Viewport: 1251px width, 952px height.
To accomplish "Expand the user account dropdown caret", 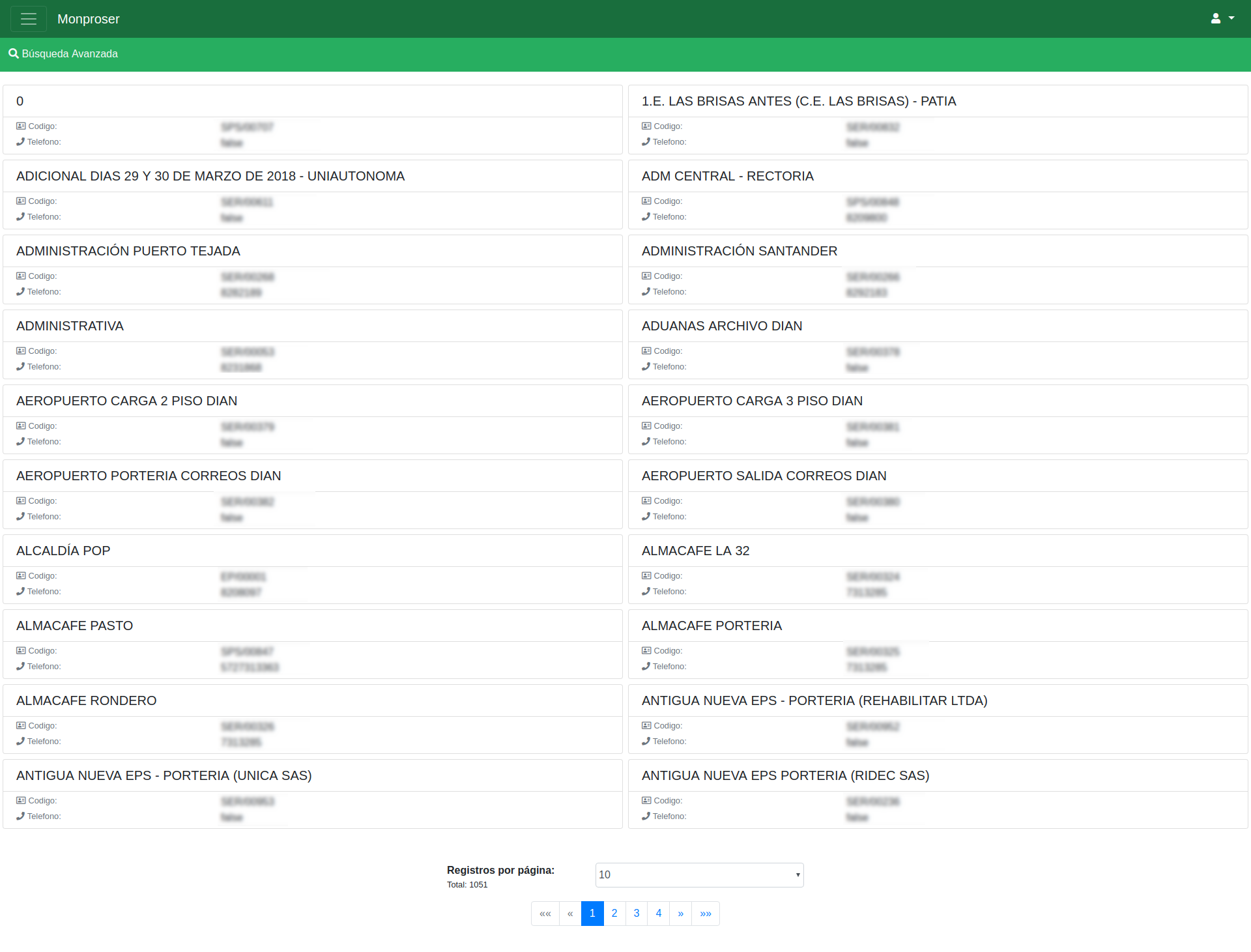I will [x=1231, y=18].
